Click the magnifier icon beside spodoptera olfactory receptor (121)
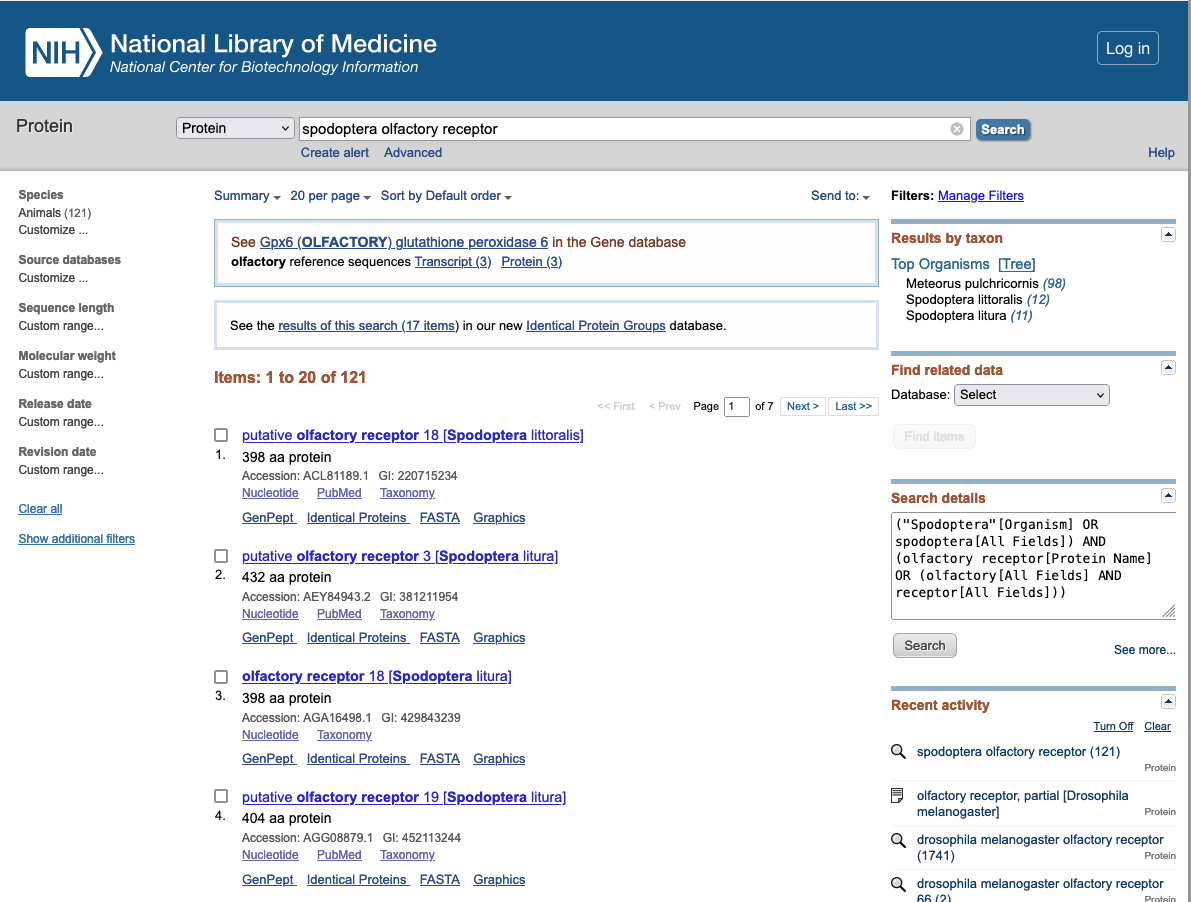Viewport: 1191px width, 902px height. pos(898,752)
